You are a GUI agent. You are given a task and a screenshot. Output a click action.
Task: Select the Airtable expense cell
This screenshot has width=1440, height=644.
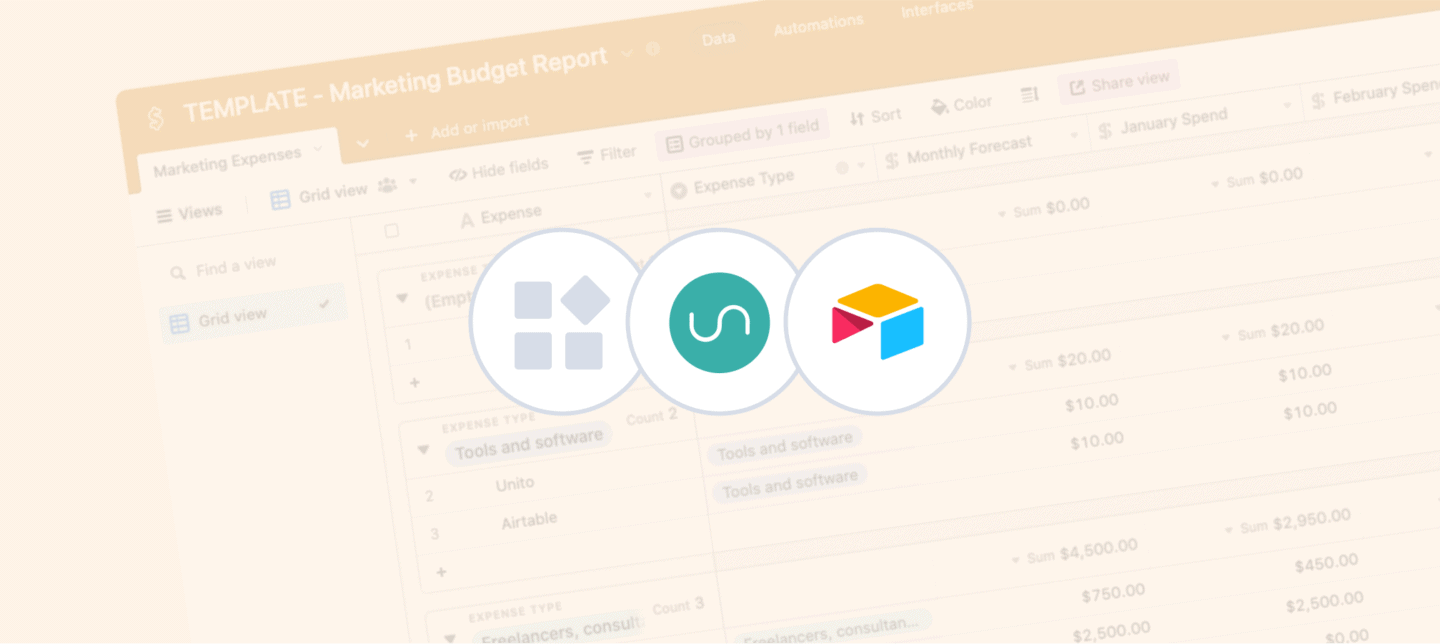click(x=528, y=520)
